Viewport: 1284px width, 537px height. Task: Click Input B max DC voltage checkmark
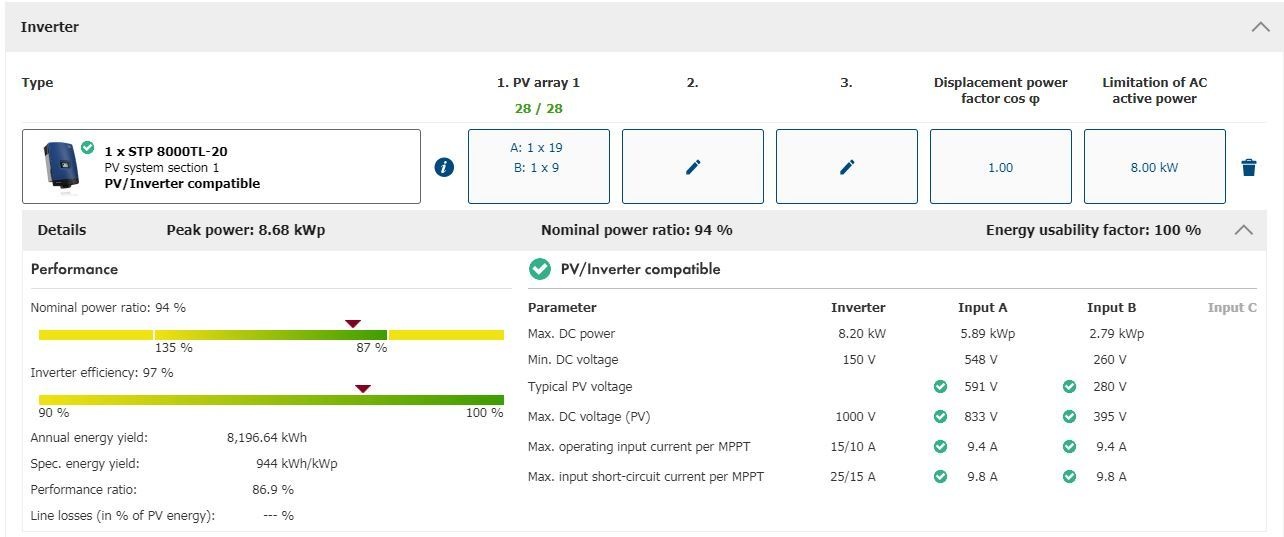pos(1069,417)
